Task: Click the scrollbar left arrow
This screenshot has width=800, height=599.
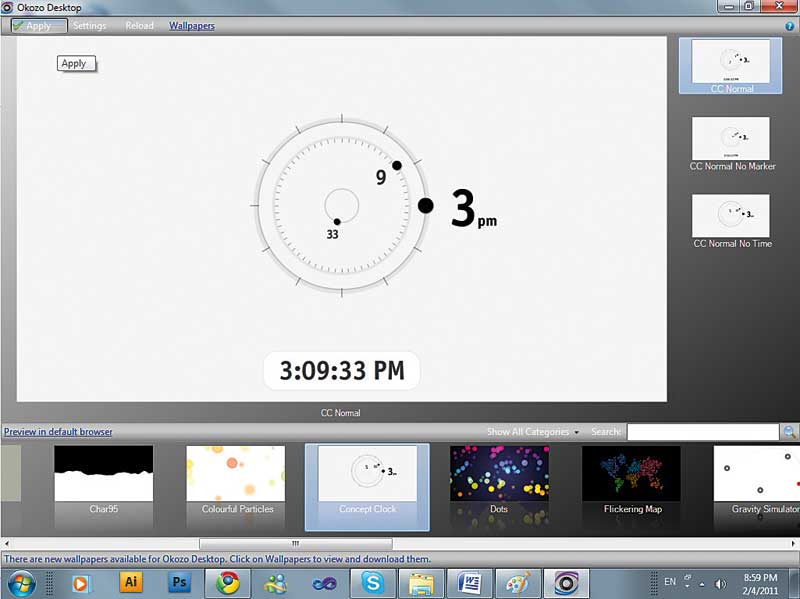Action: point(7,543)
